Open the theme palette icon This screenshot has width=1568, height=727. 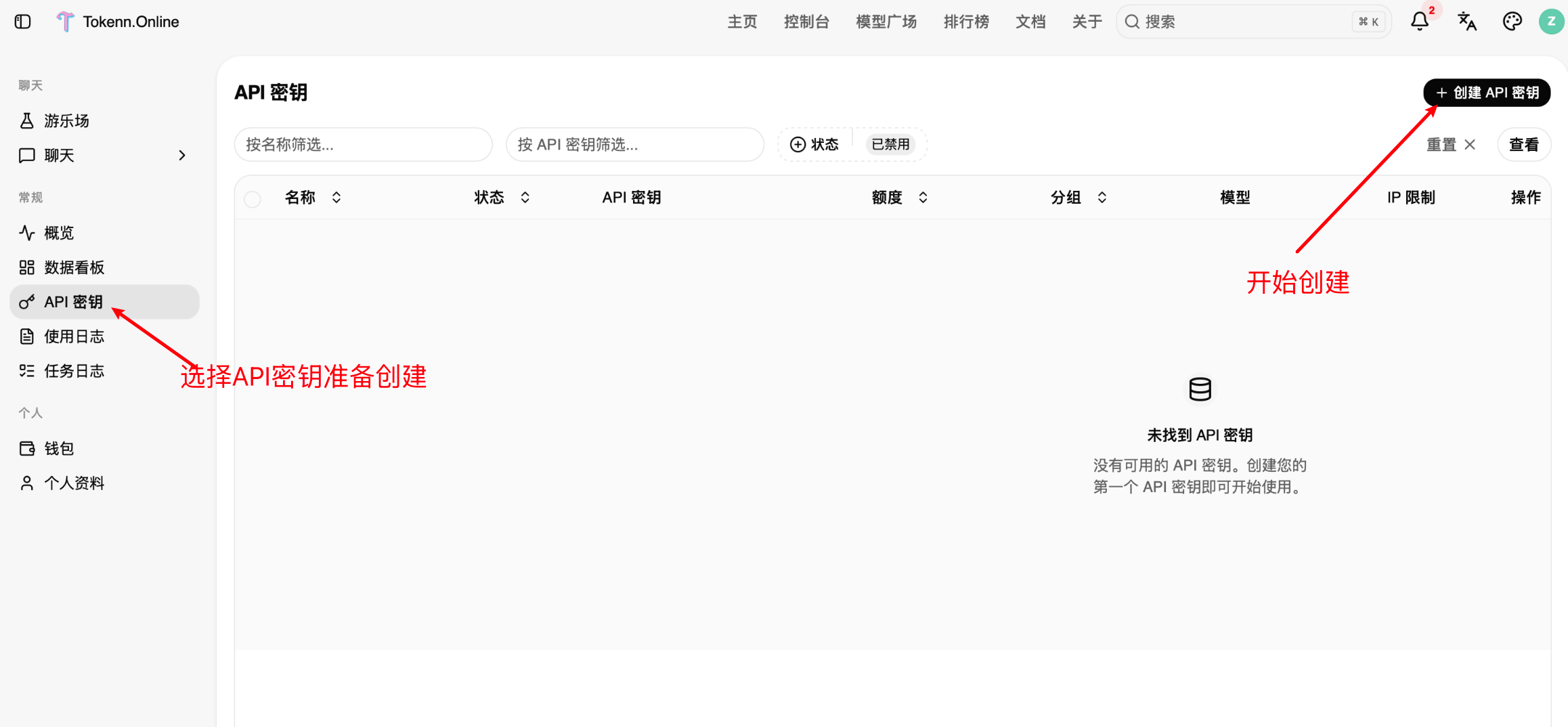[x=1512, y=22]
